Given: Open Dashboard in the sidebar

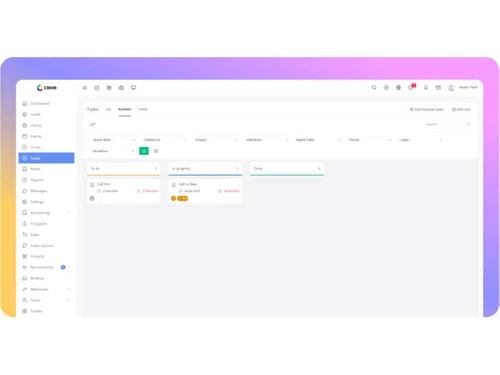Looking at the screenshot, I should pyautogui.click(x=46, y=104).
